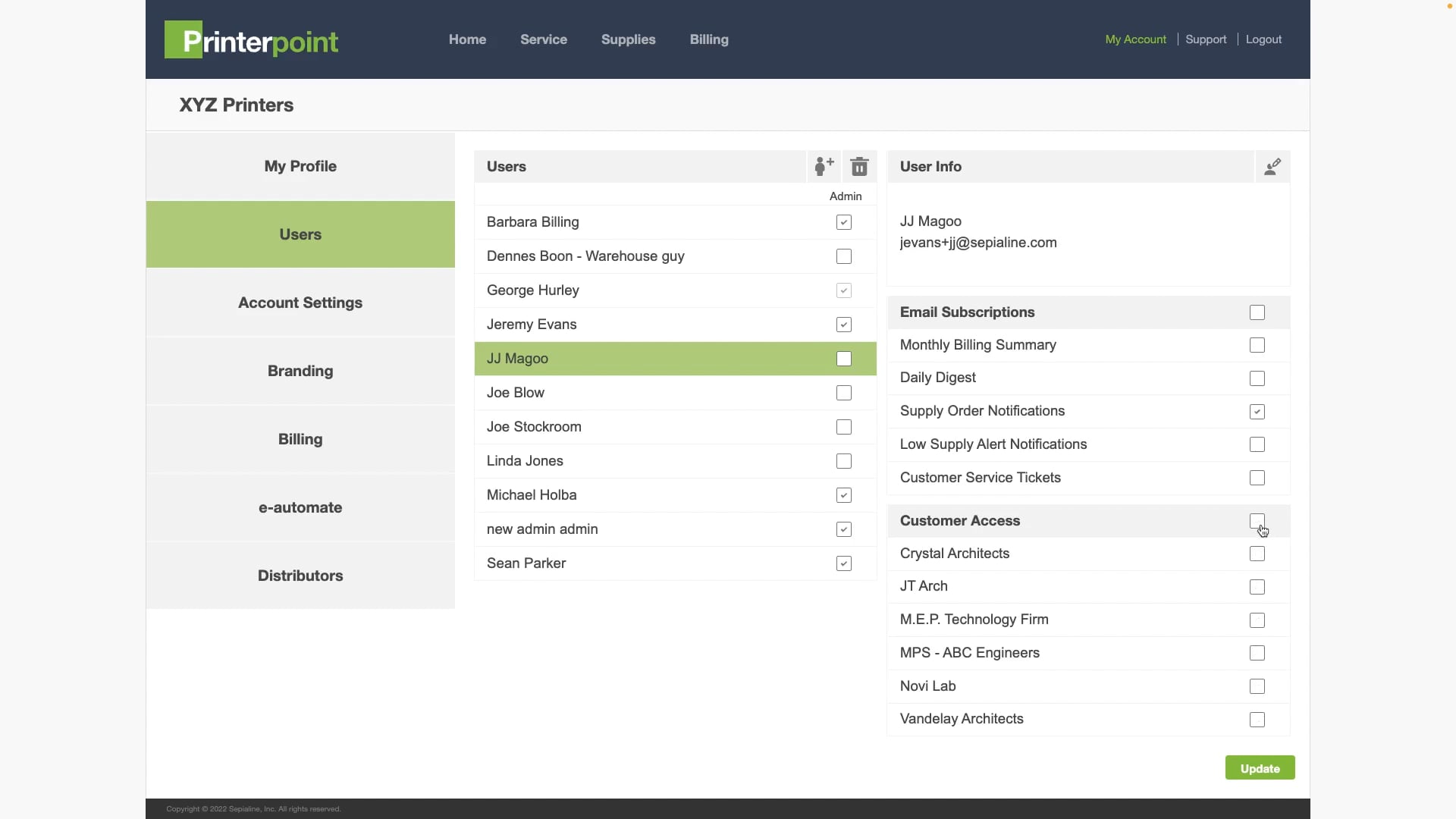
Task: Select Linda Jones in the users list
Action: tap(525, 461)
